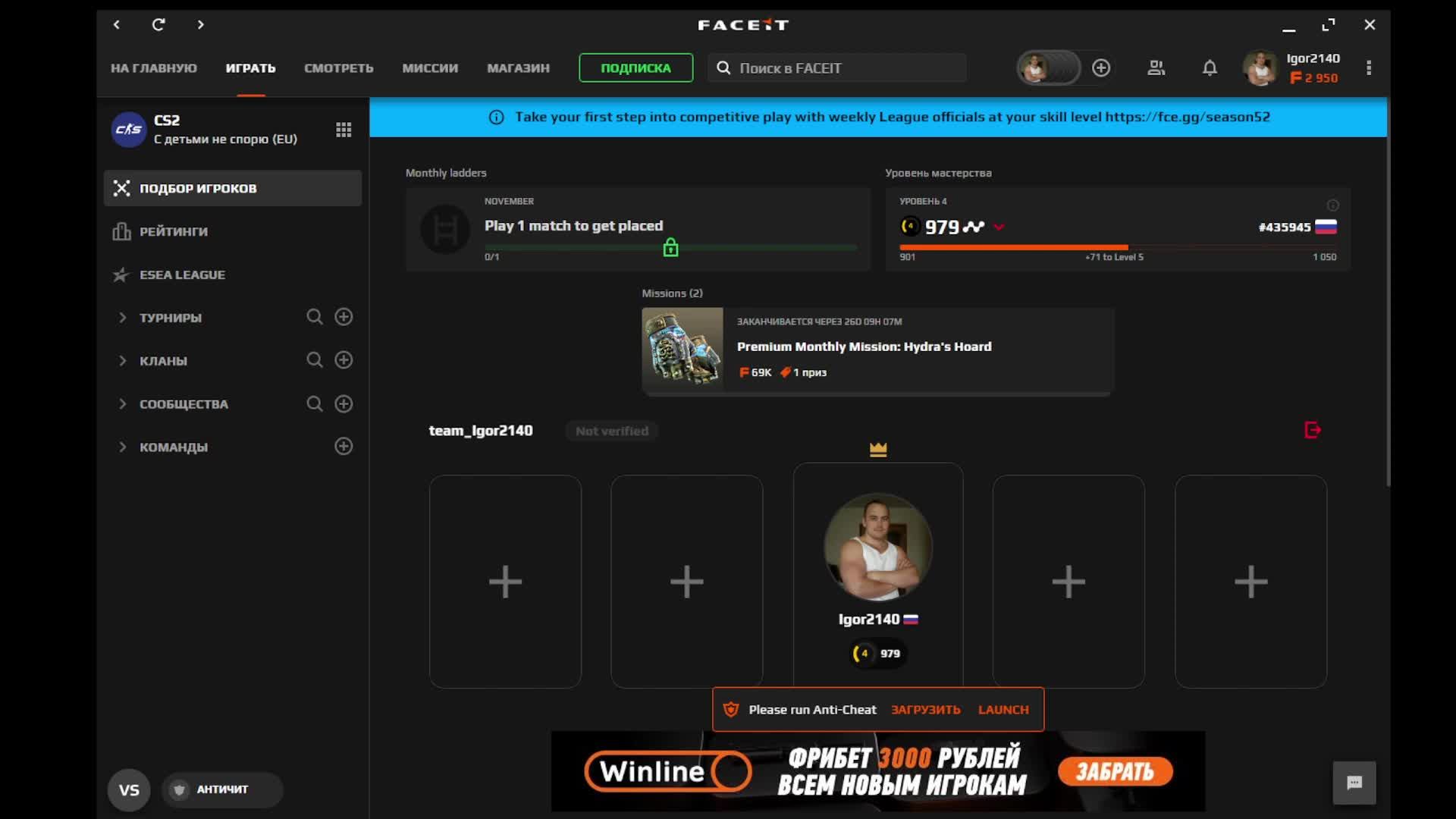Image resolution: width=1456 pixels, height=819 pixels.
Task: Open the Магазин tab
Action: pyautogui.click(x=518, y=68)
